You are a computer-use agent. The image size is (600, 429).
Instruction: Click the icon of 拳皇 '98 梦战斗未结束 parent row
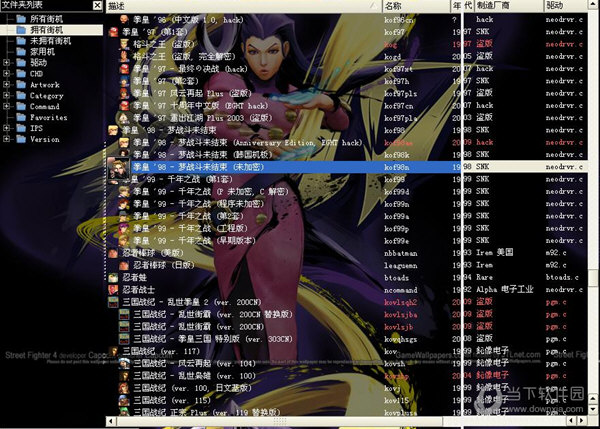113,130
